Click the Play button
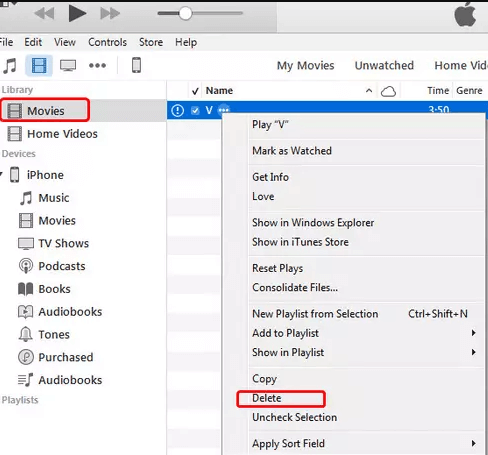The image size is (488, 455). tap(77, 13)
